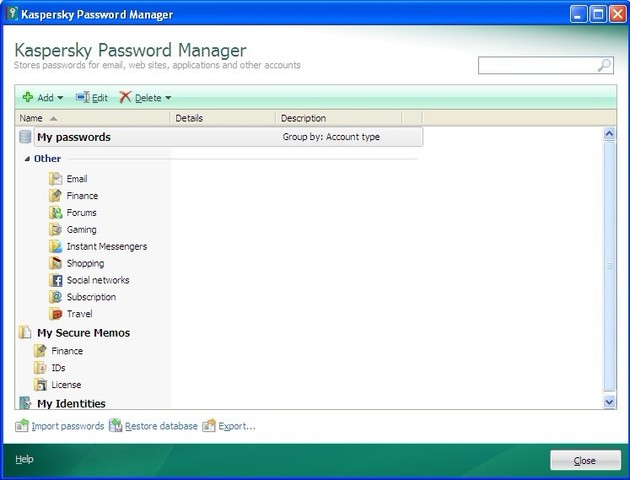Screen dimensions: 630x480
Task: Open the Add dropdown arrow
Action: pos(60,98)
